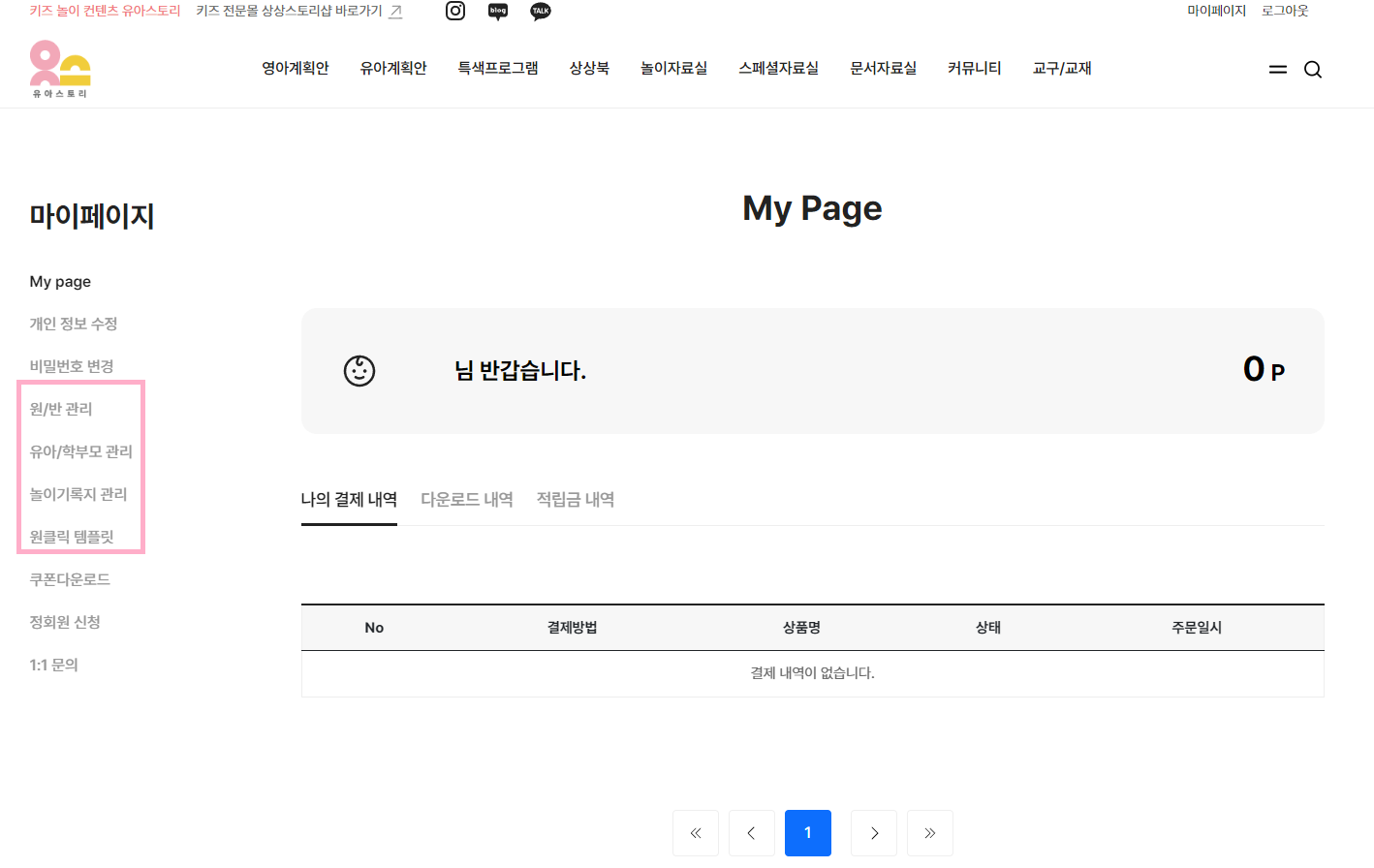Go to the previous page arrow
Image resolution: width=1374 pixels, height=868 pixels.
[x=752, y=833]
